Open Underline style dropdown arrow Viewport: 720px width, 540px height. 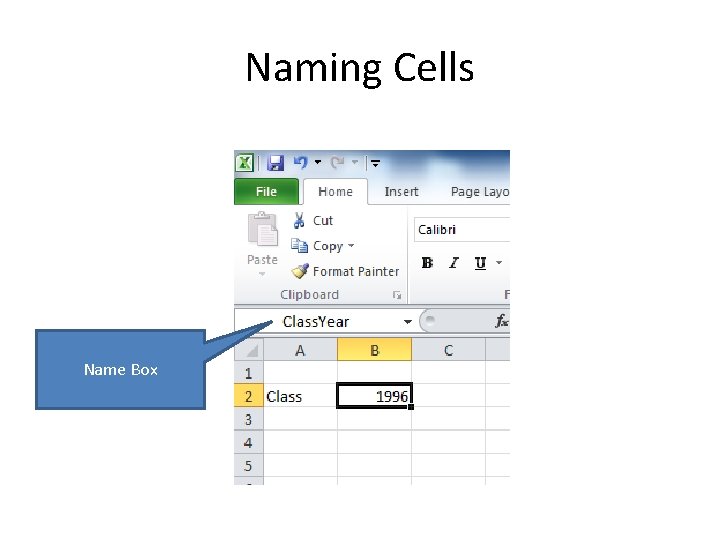[x=499, y=263]
